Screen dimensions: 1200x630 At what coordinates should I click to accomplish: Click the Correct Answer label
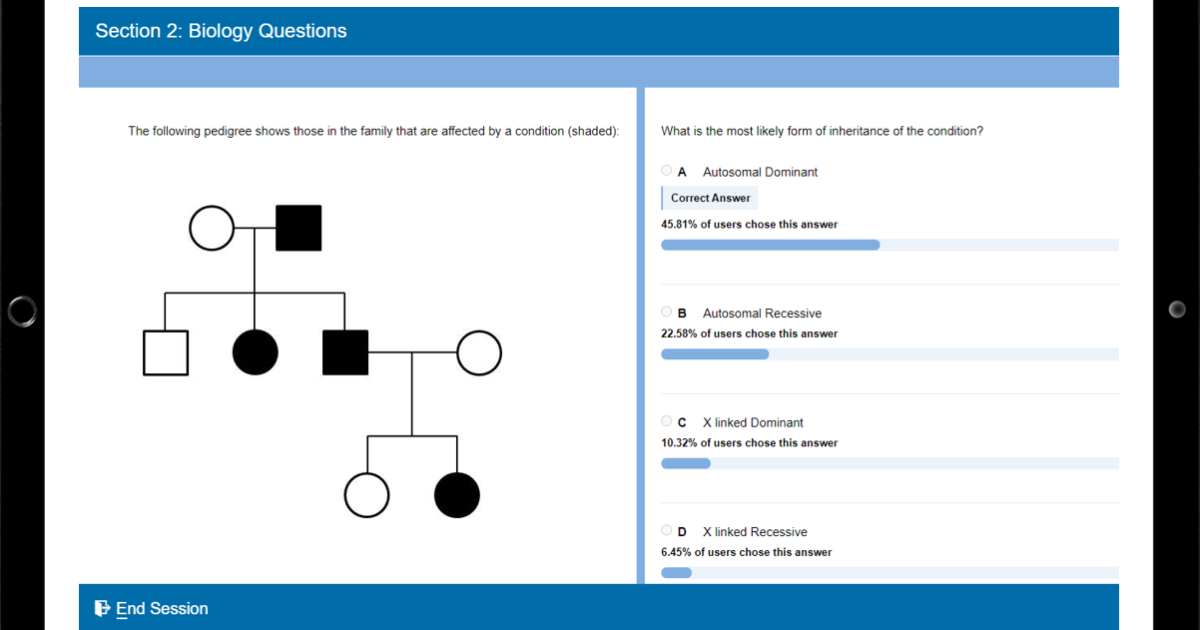[x=710, y=198]
